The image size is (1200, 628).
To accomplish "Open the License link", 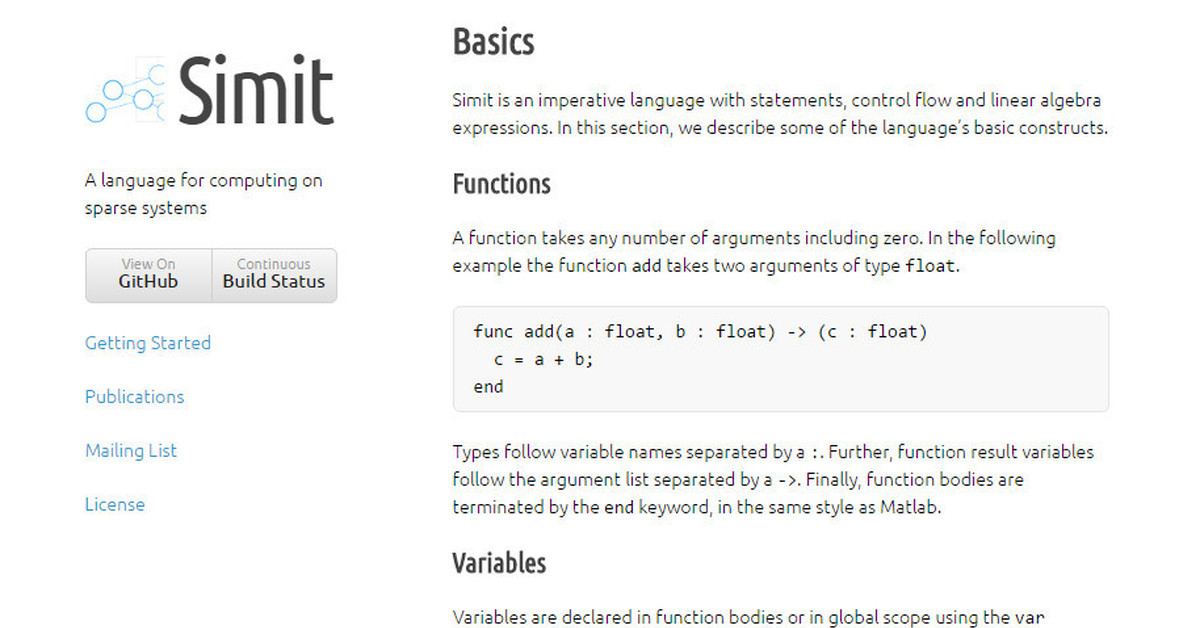I will (x=115, y=505).
